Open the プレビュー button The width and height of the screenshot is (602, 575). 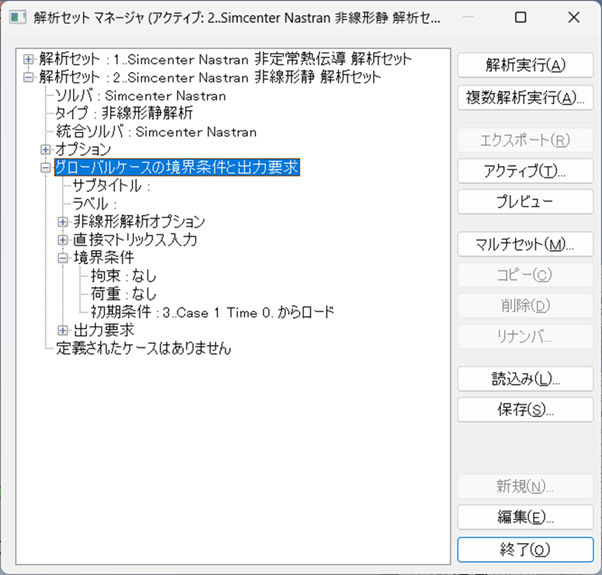click(x=525, y=202)
